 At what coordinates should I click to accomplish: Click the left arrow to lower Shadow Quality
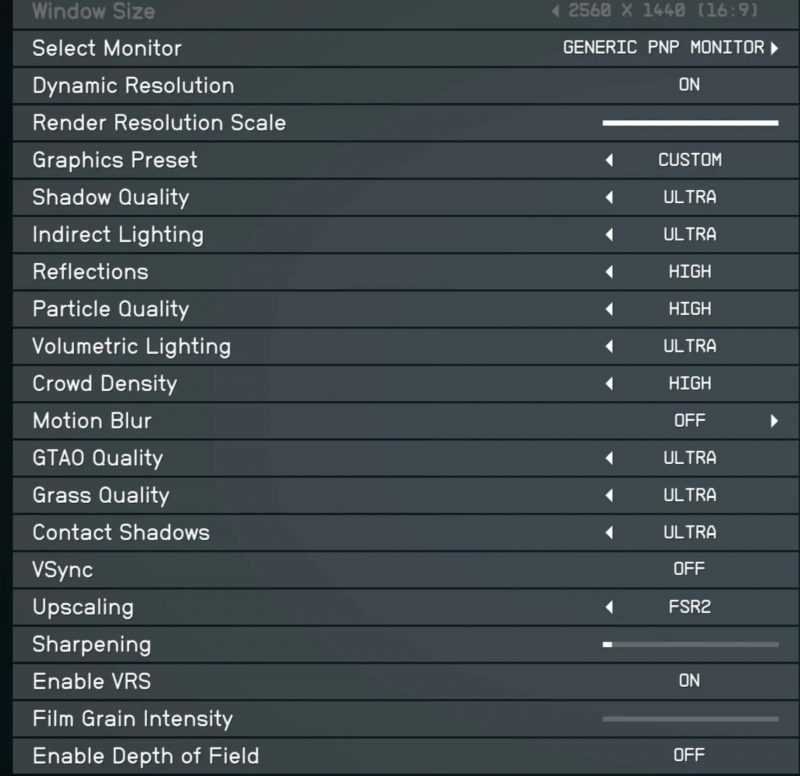pyautogui.click(x=608, y=197)
